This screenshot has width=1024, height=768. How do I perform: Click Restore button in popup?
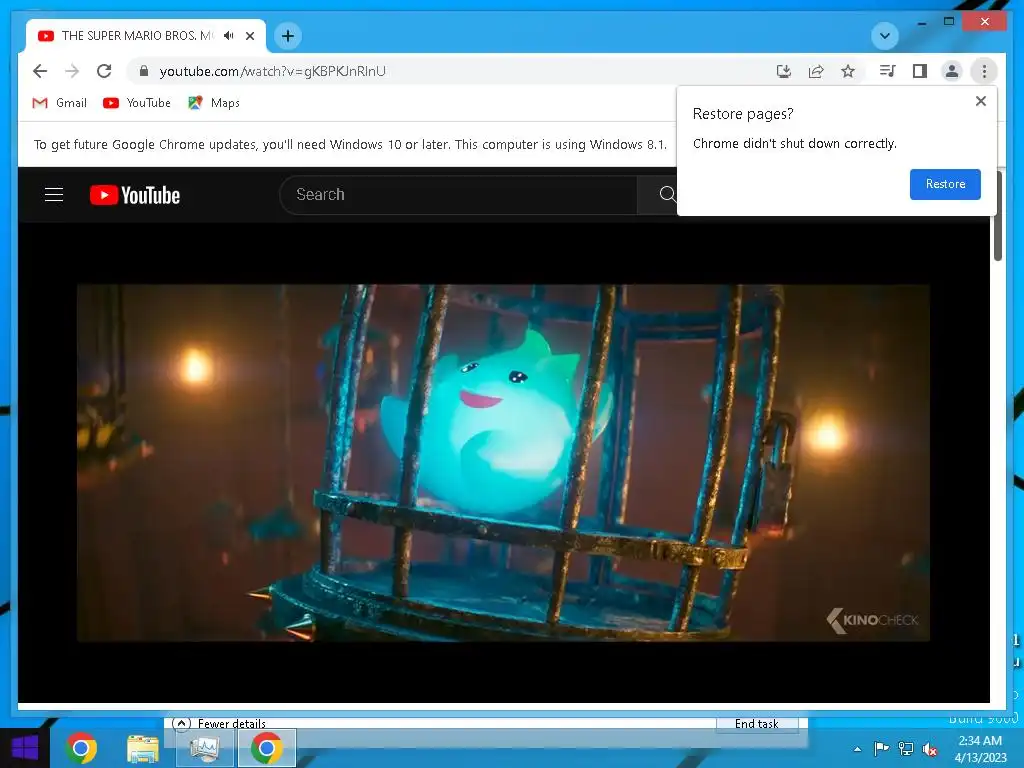[945, 184]
